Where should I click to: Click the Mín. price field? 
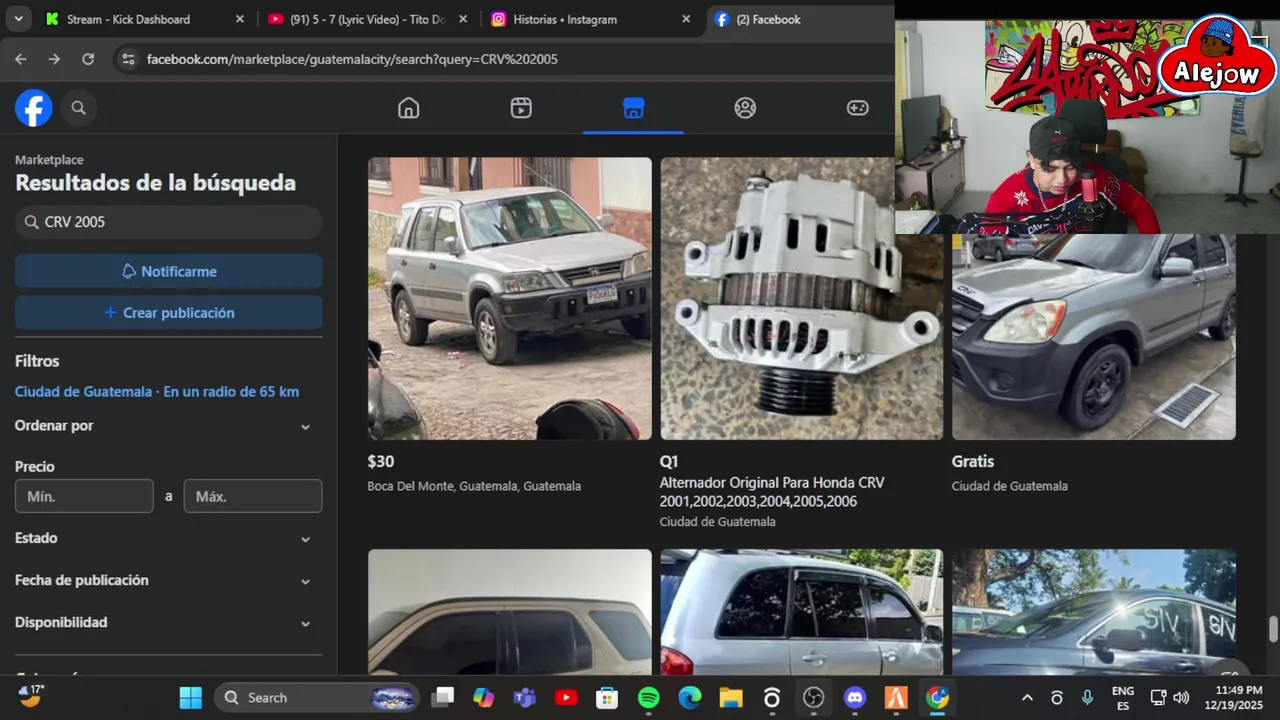coord(84,496)
